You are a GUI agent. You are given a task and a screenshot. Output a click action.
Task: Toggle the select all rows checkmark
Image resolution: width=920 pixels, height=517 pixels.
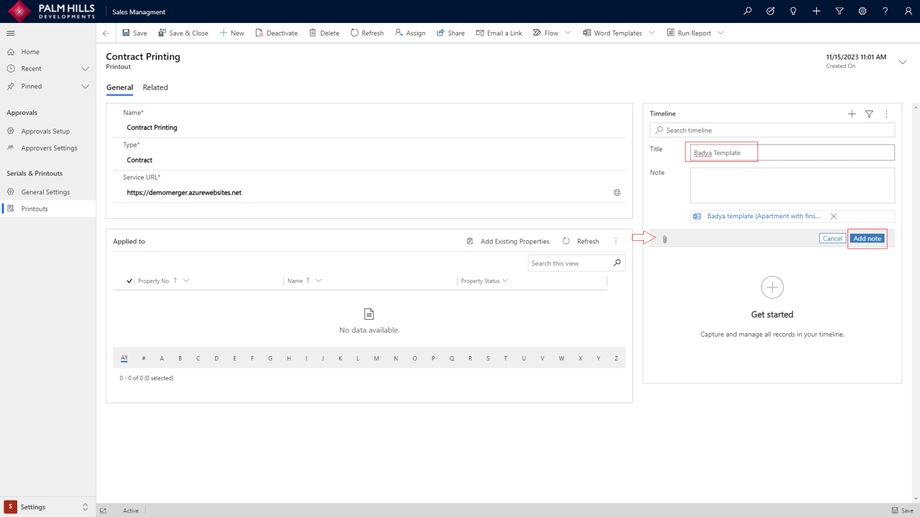point(129,281)
